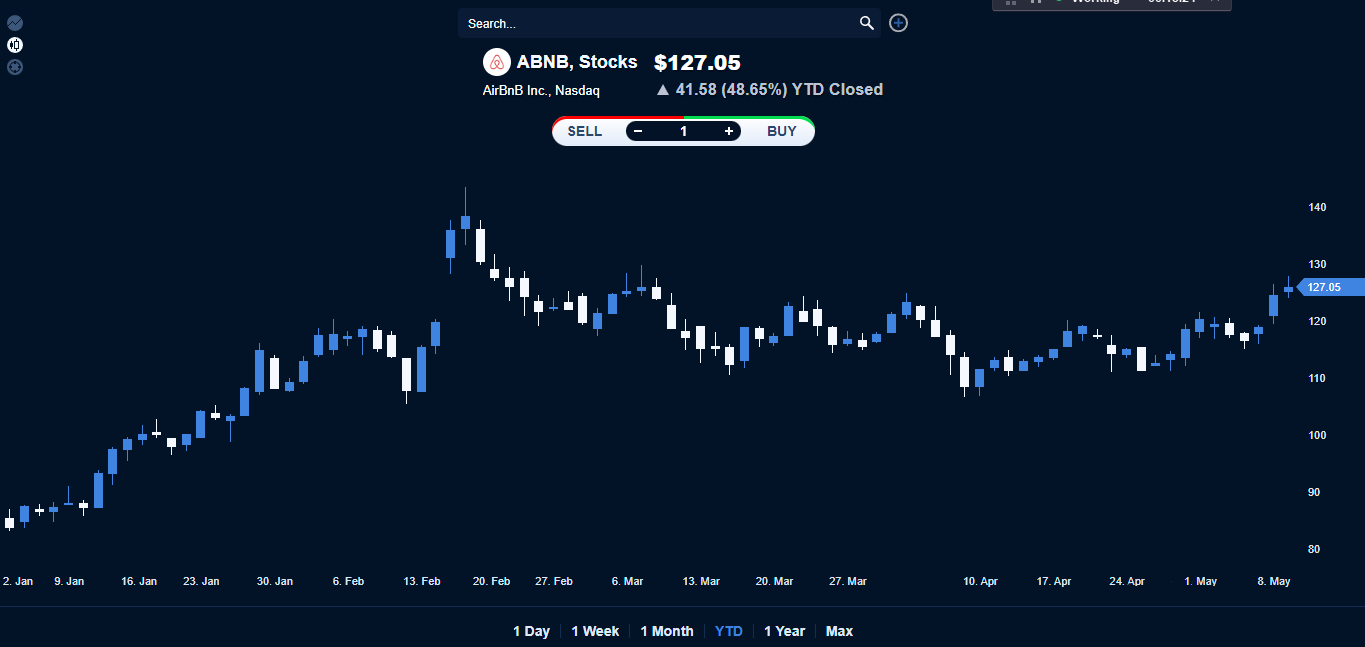Viewport: 1365px width, 647px height.
Task: Select the candlestick chart type icon
Action: point(15,45)
